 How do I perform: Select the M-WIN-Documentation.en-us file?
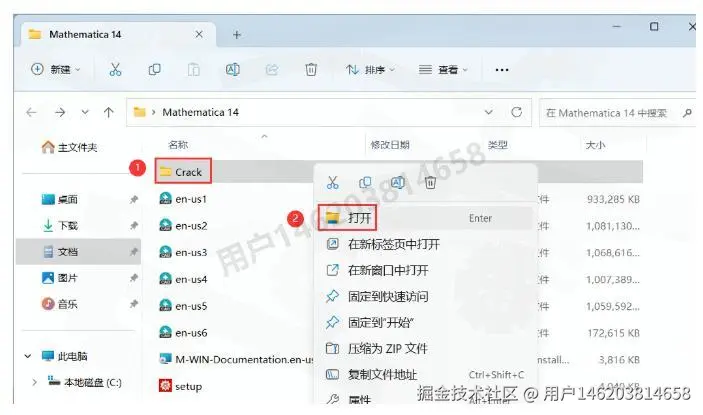[x=236, y=359]
